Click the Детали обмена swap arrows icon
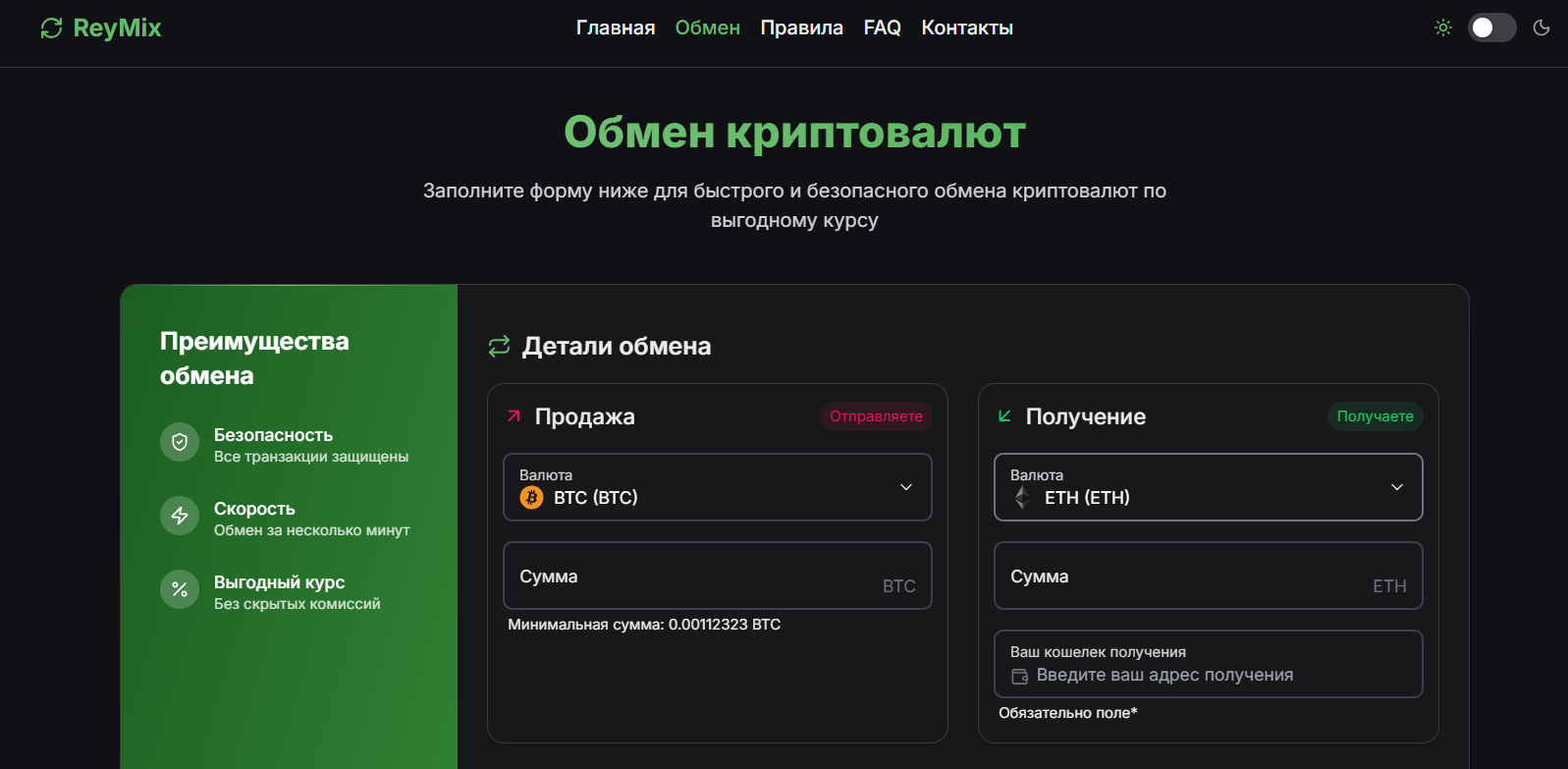Viewport: 1568px width, 769px height. point(500,346)
